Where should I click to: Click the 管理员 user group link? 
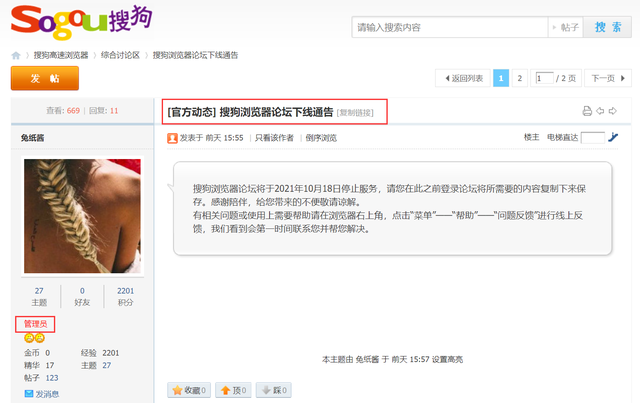(35, 324)
